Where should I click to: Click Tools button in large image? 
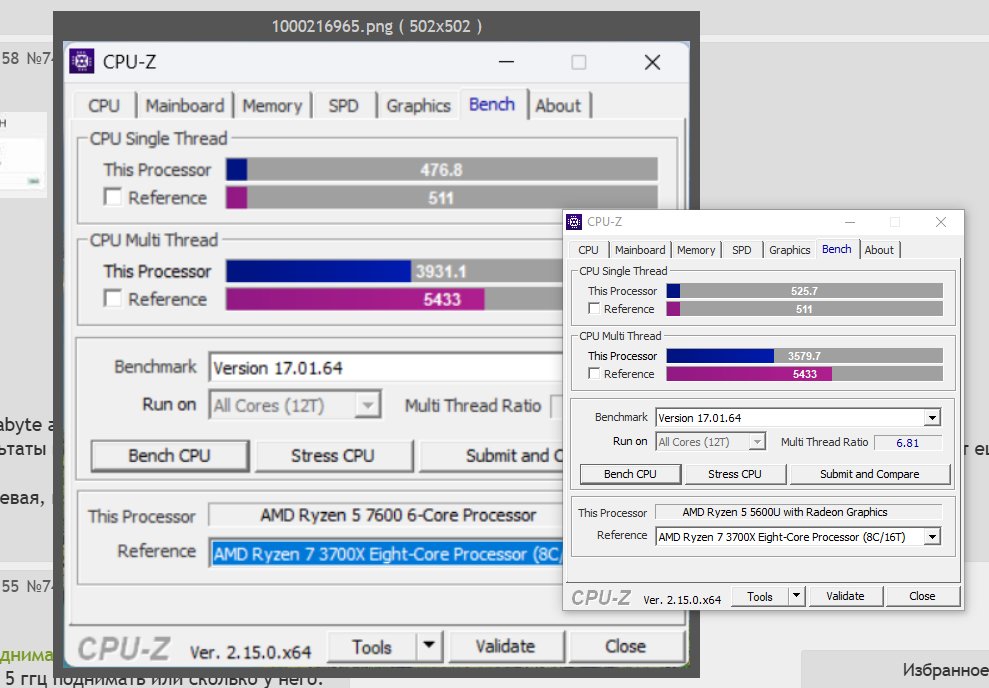(x=372, y=646)
